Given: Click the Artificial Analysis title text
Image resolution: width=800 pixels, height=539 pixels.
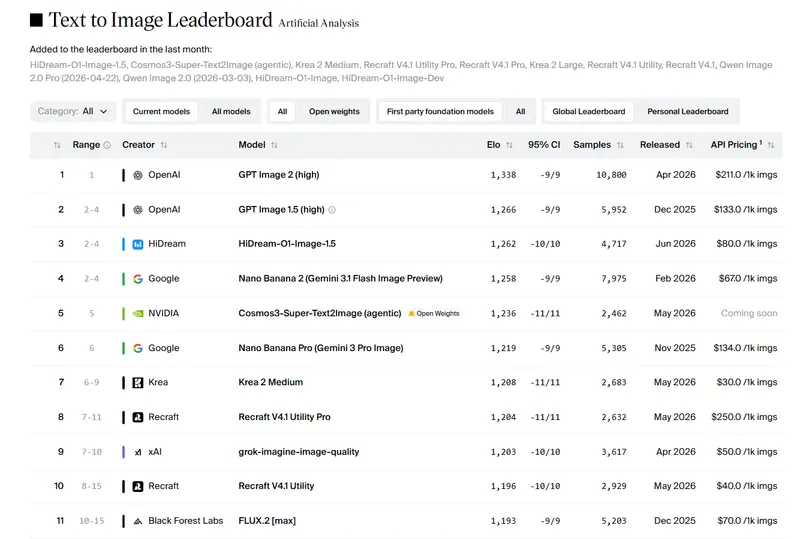Looking at the screenshot, I should pos(318,23).
